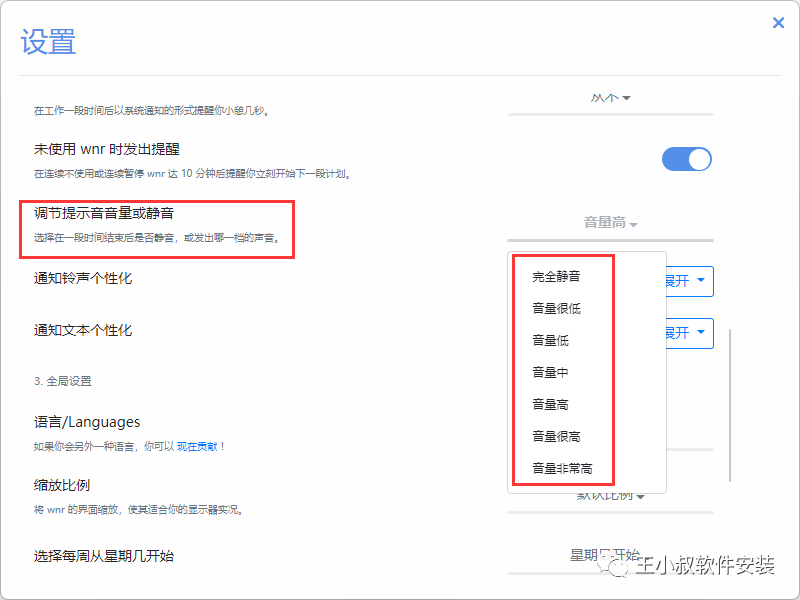Choose 音量高 in the dropdown list
This screenshot has height=600, width=800.
click(551, 404)
